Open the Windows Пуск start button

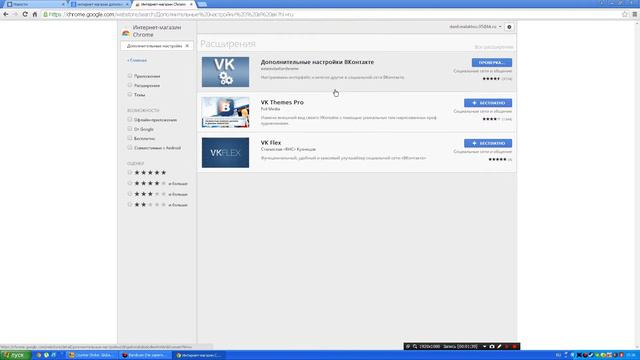(x=16, y=355)
